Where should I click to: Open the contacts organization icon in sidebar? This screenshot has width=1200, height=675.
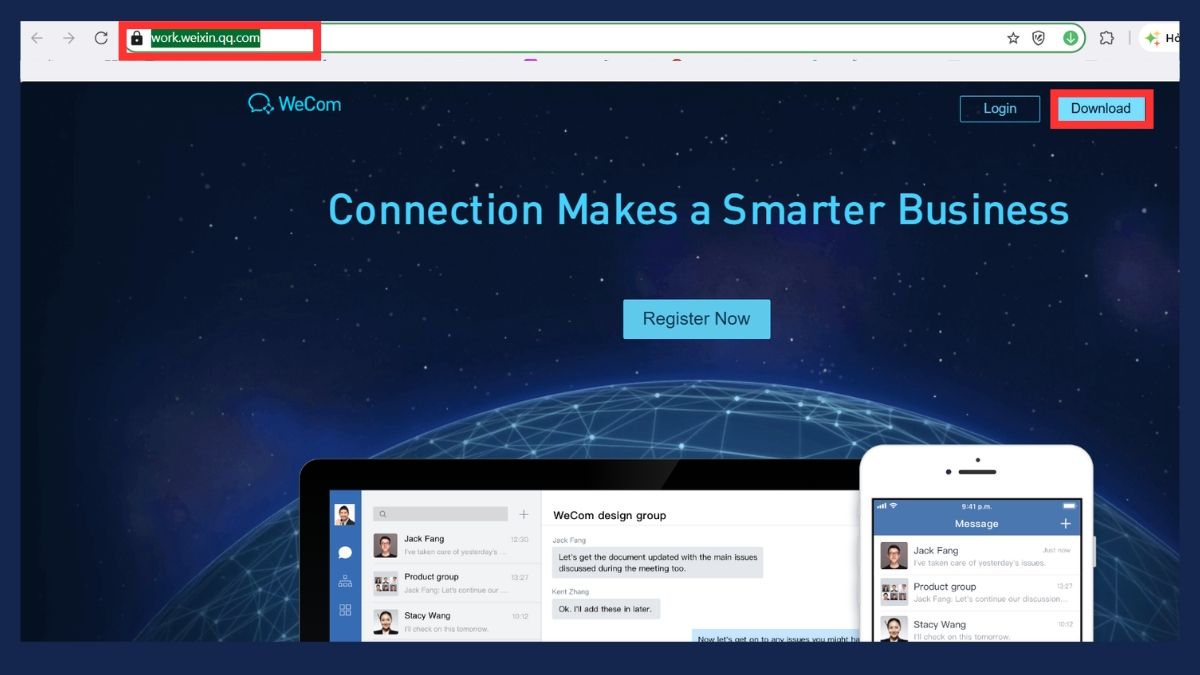click(x=345, y=581)
